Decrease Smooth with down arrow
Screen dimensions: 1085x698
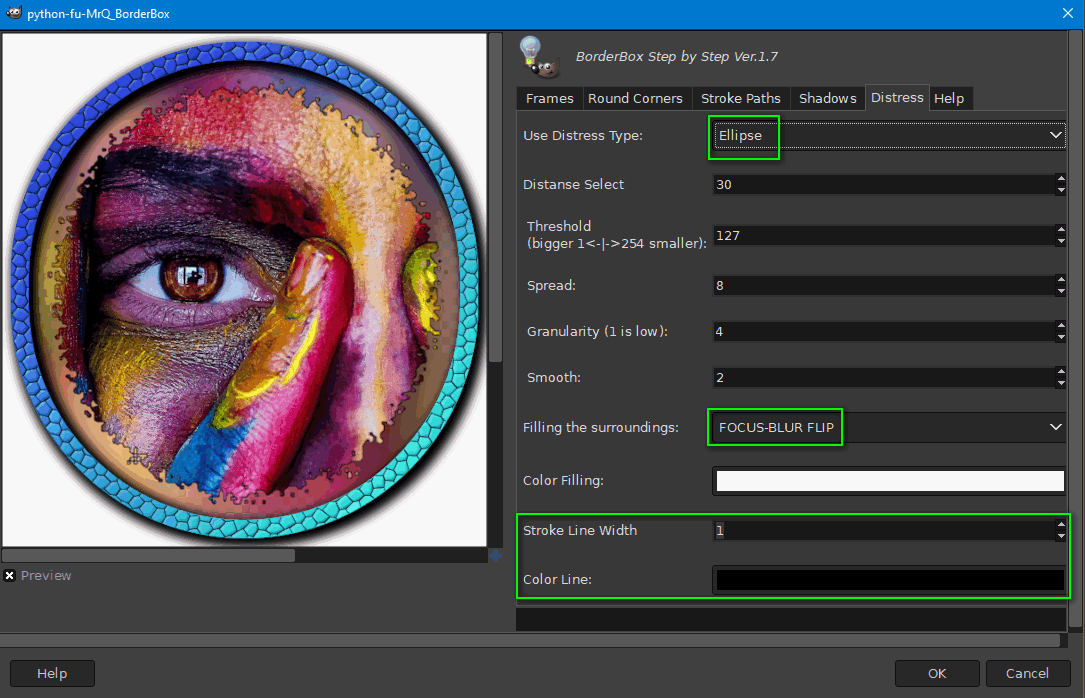click(1061, 383)
